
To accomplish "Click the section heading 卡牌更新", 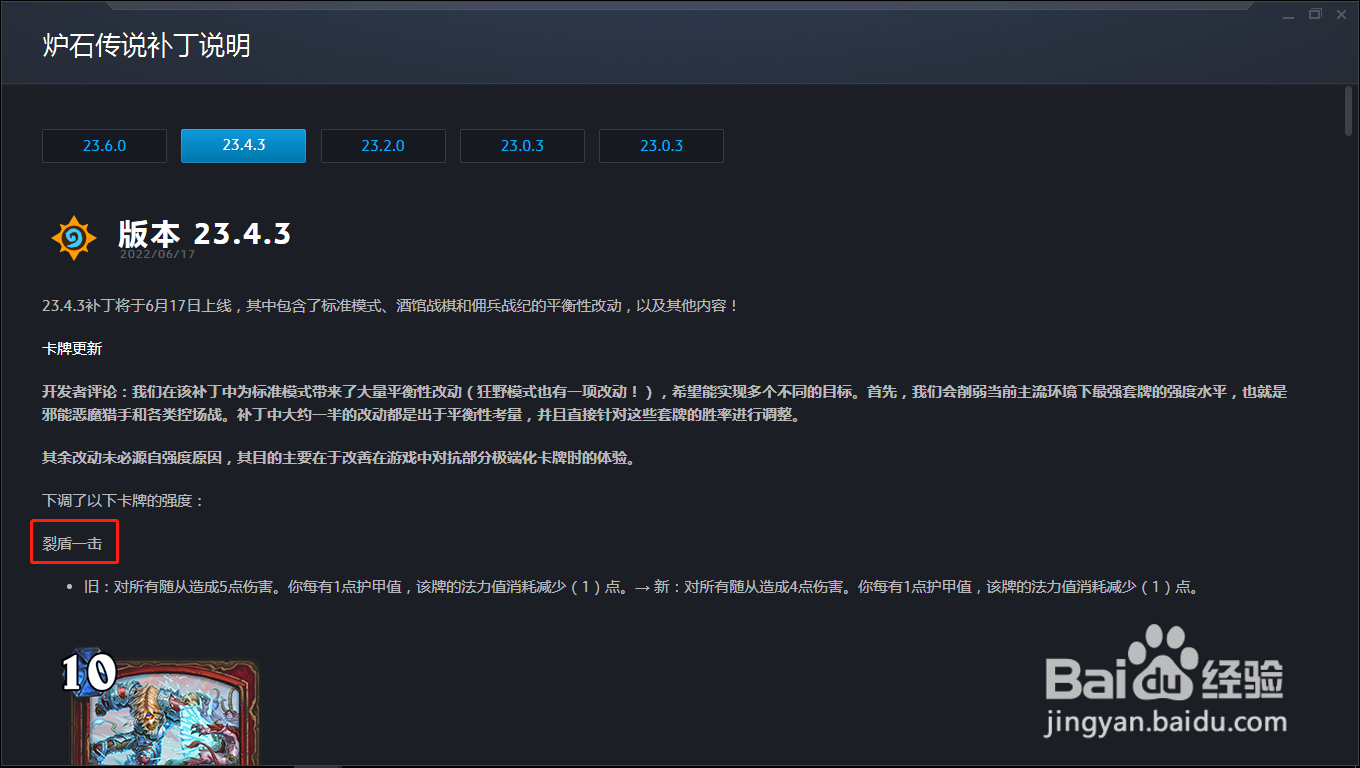I will (x=72, y=349).
